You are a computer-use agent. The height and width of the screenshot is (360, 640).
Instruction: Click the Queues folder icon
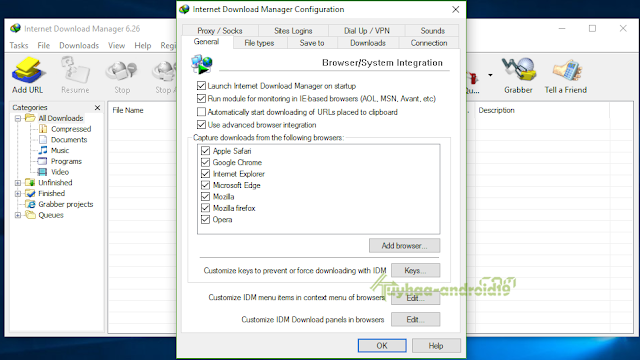30,215
